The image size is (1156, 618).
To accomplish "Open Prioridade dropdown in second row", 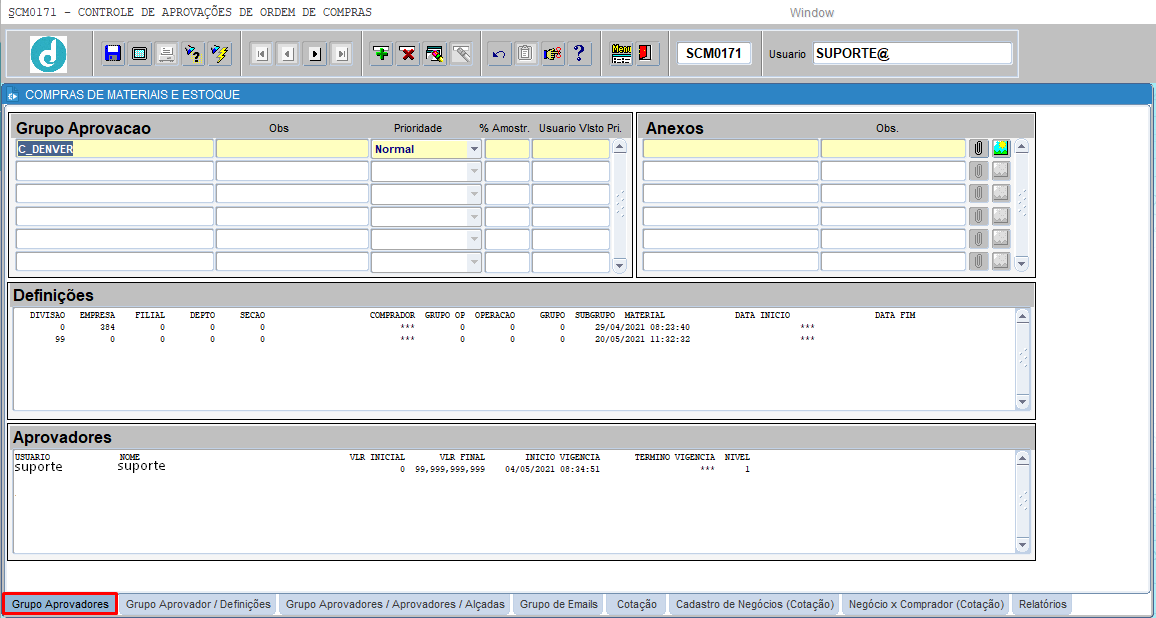I will [474, 172].
